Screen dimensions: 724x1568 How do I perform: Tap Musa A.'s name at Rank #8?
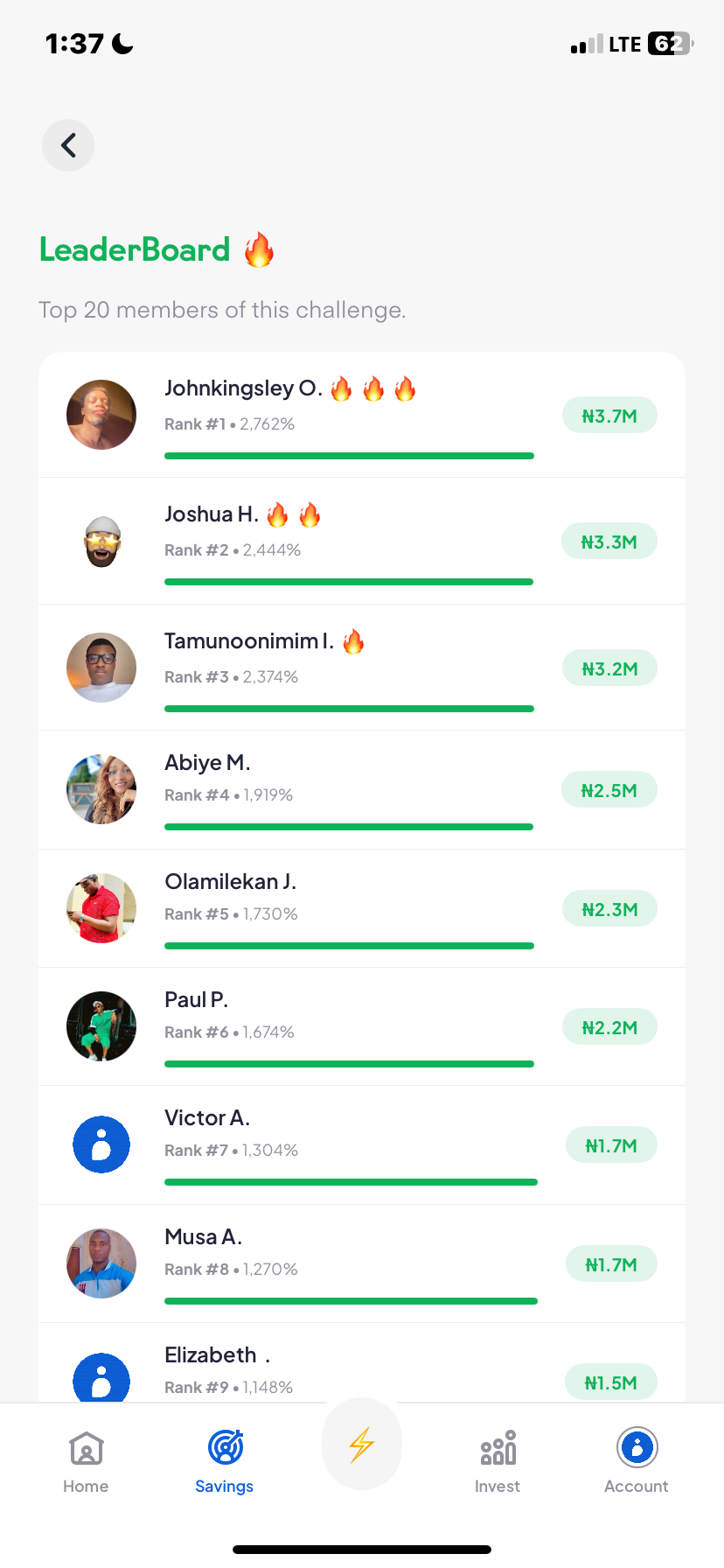(x=204, y=1237)
